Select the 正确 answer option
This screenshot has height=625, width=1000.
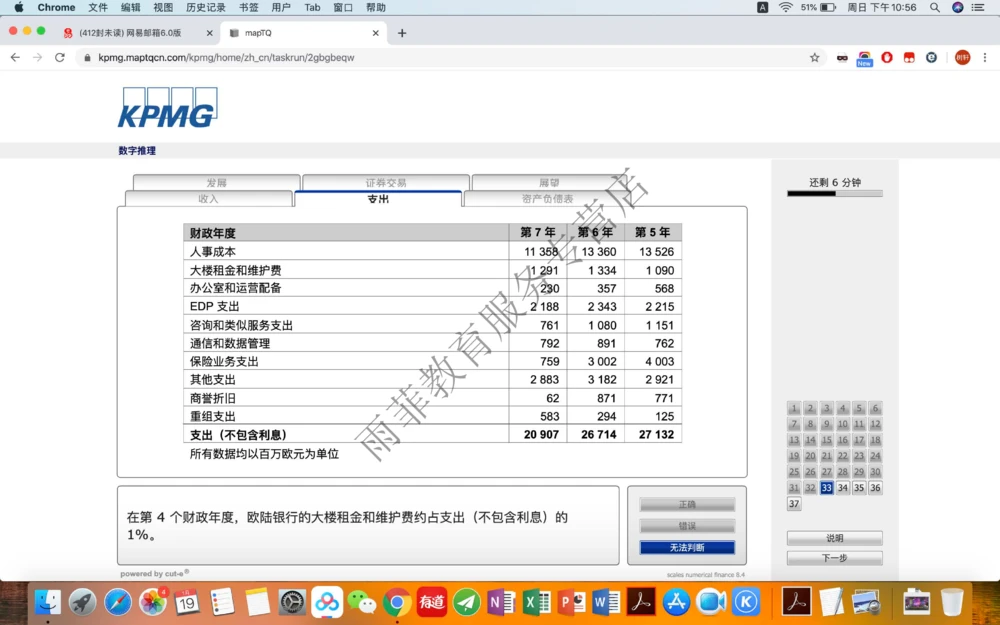(686, 504)
